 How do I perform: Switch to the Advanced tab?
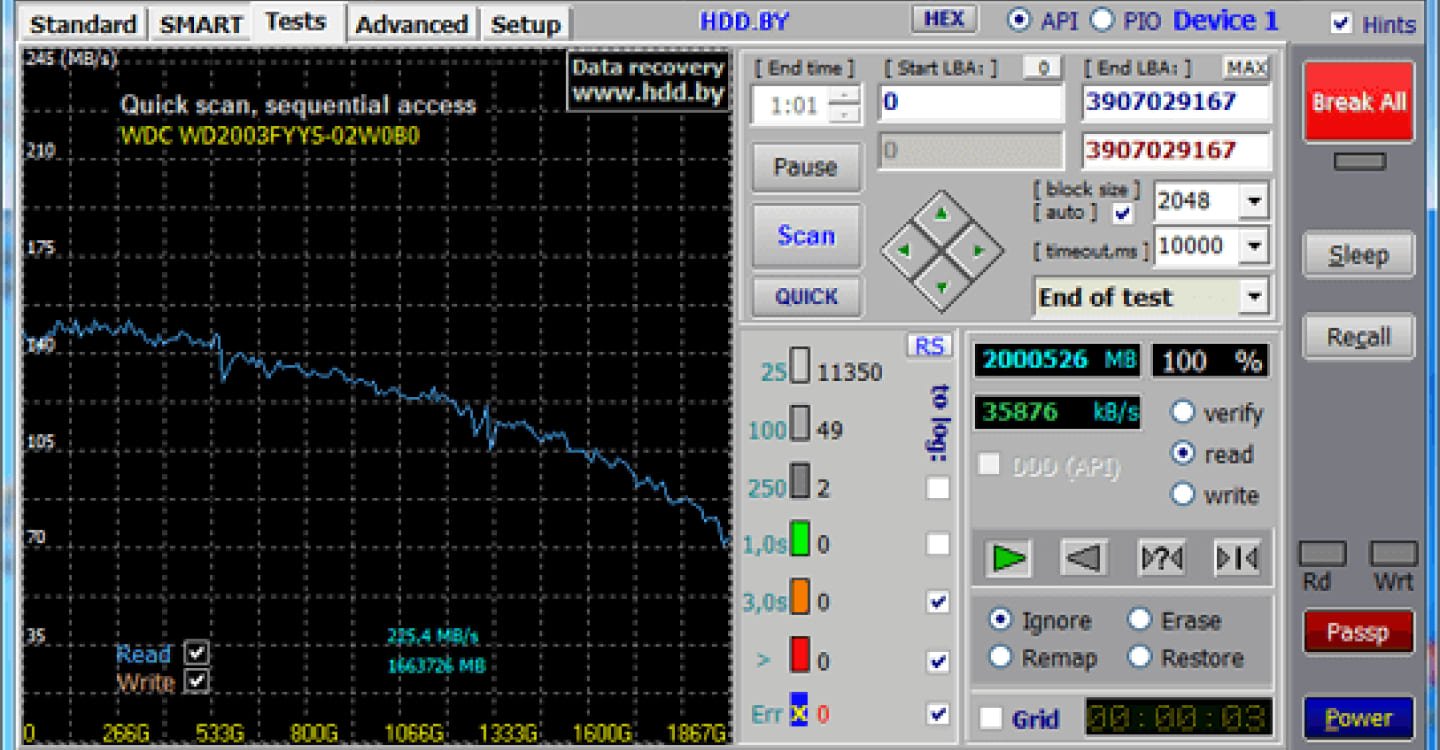(412, 24)
